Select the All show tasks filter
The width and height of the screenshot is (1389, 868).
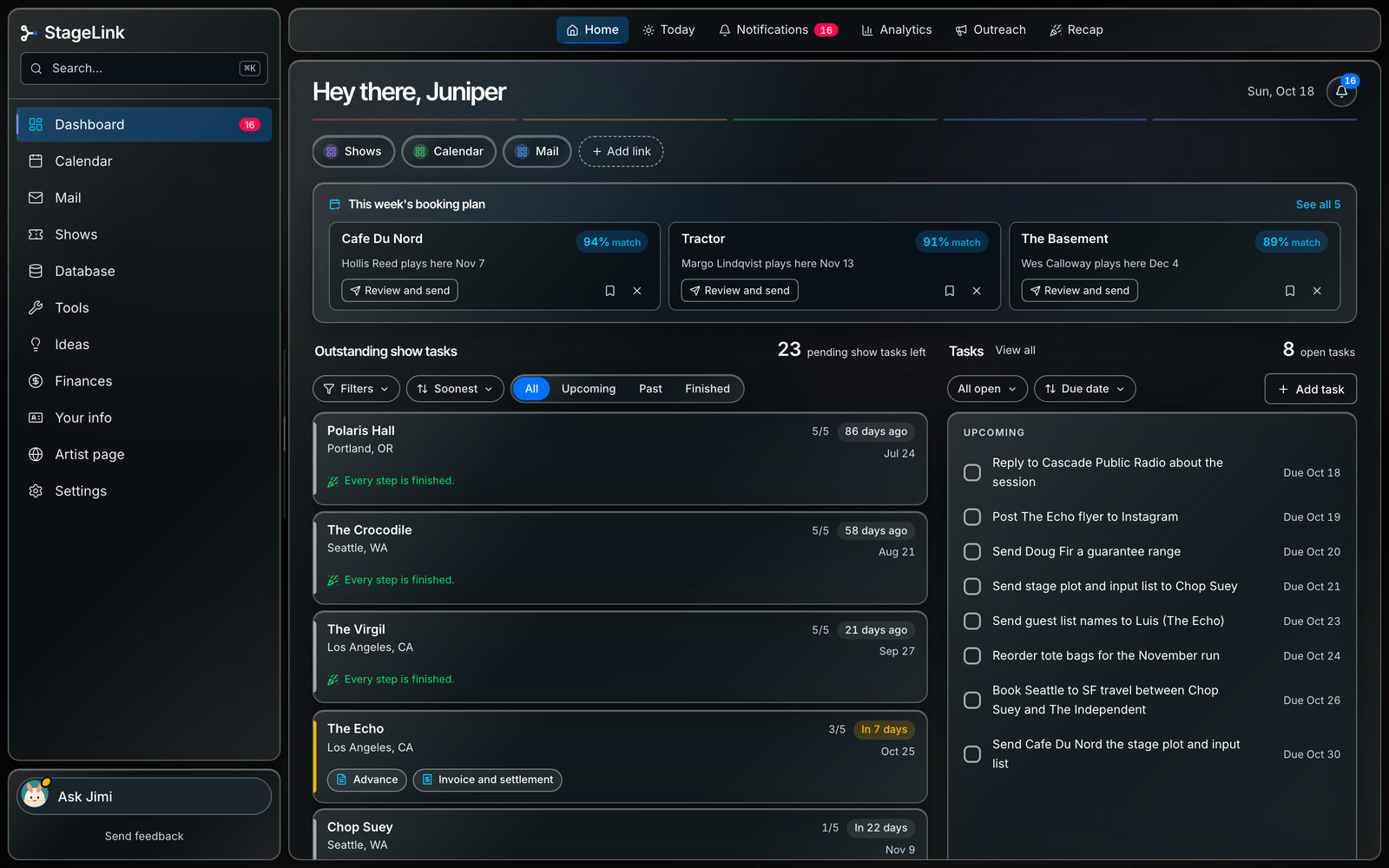coord(531,389)
